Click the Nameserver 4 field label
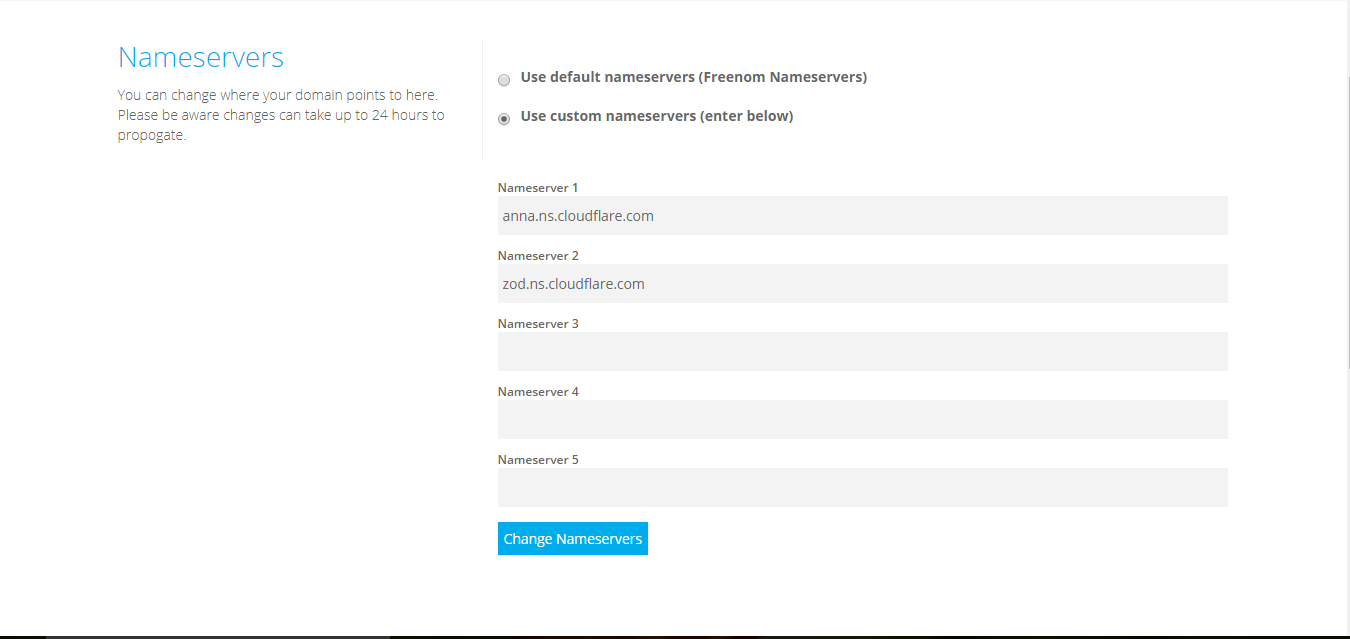 (538, 392)
